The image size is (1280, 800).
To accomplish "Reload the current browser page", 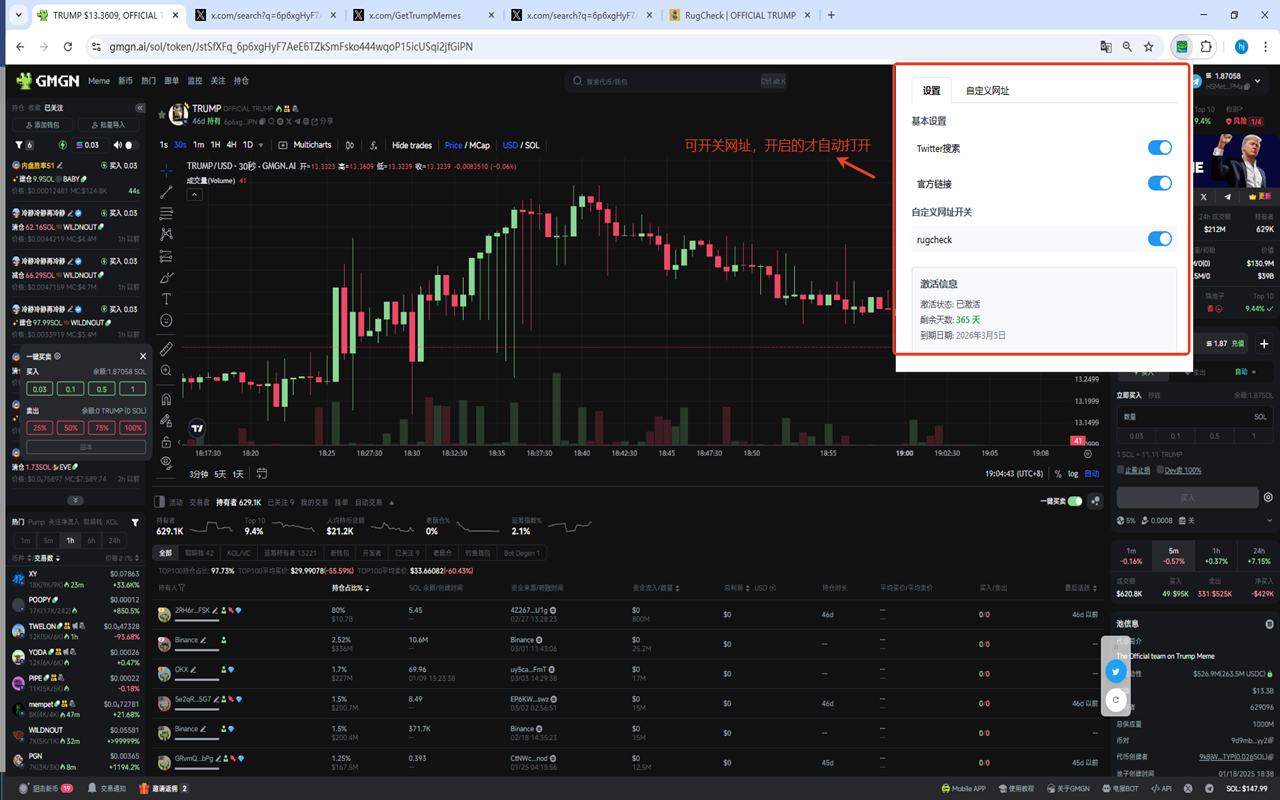I will pyautogui.click(x=68, y=46).
